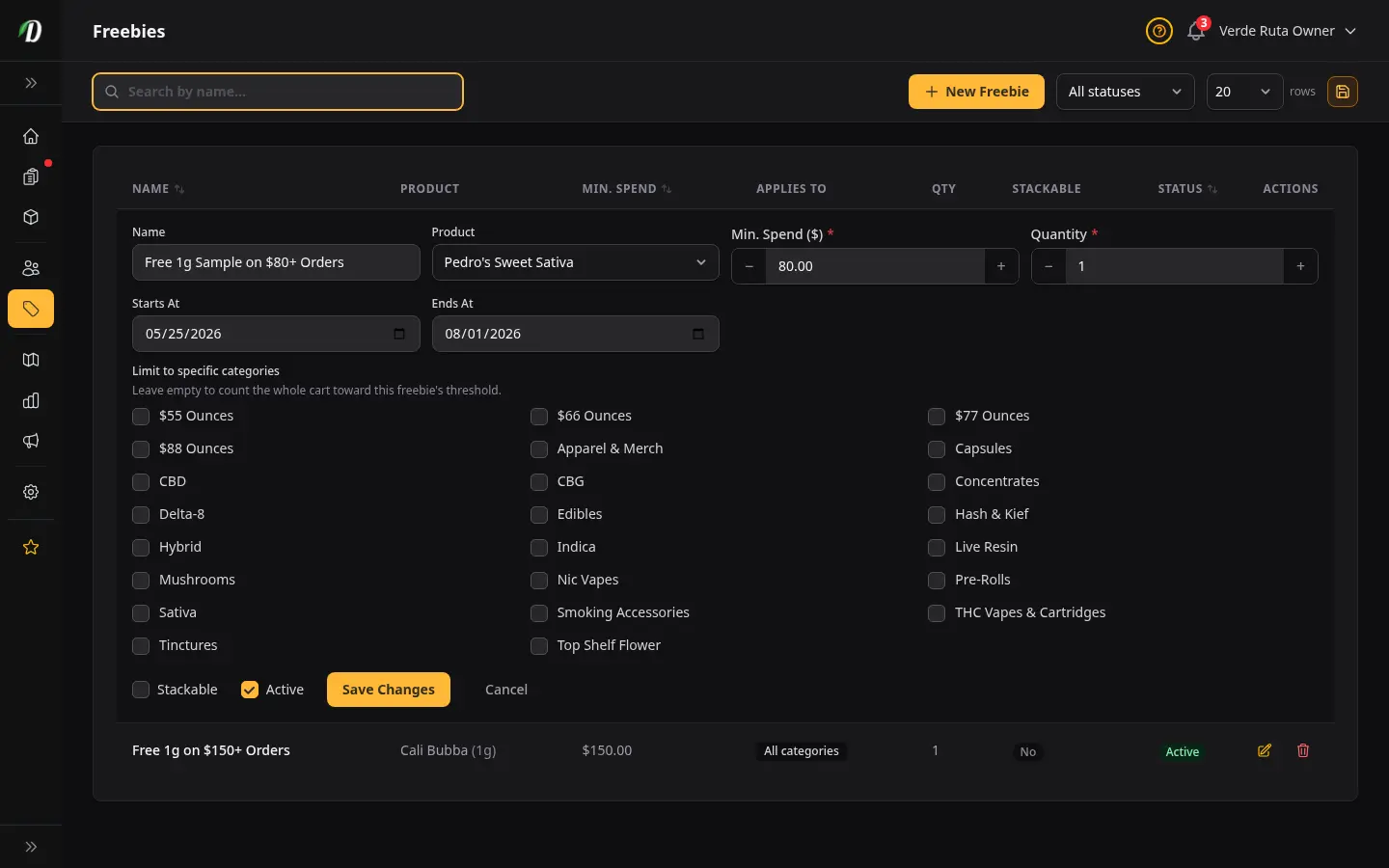Click the app logo icon
This screenshot has width=1389, height=868.
tap(31, 31)
